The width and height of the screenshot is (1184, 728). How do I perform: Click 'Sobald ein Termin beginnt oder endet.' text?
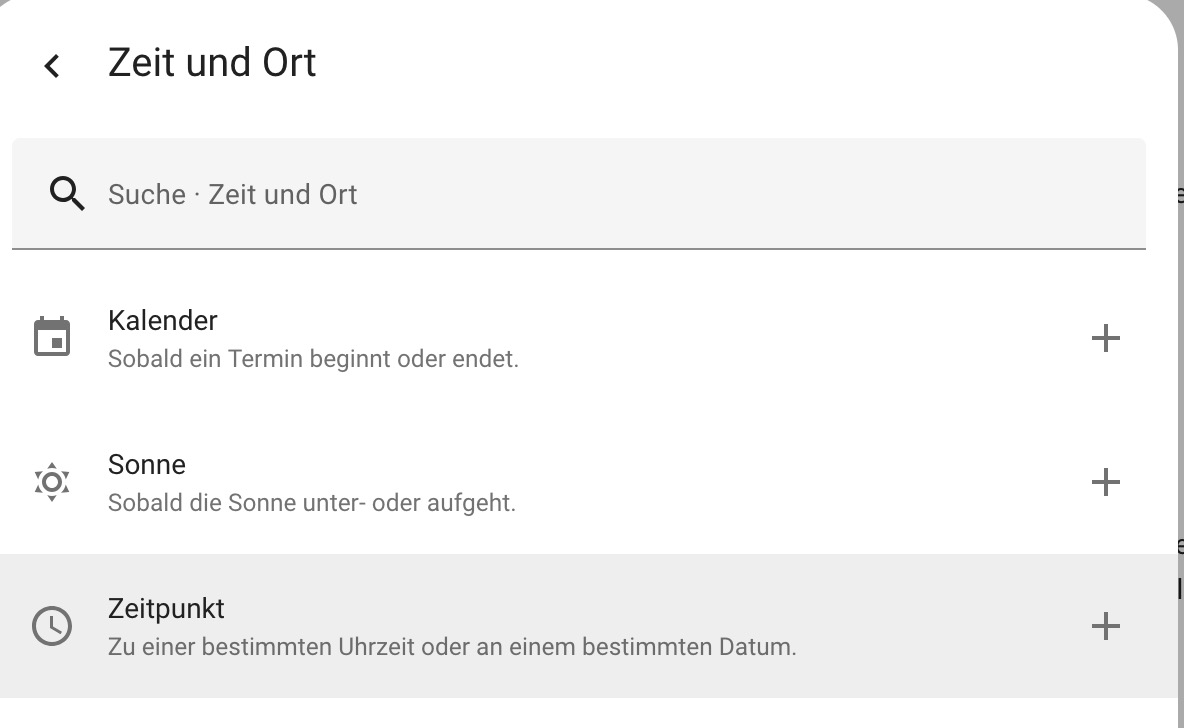313,358
